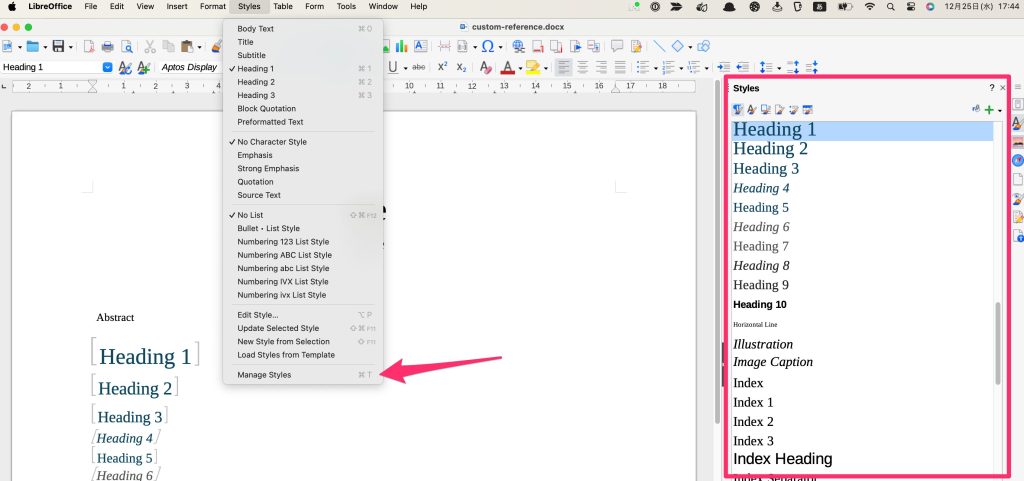The image size is (1024, 481).
Task: Choose Block Quotation in the Styles menu
Action: (x=266, y=108)
